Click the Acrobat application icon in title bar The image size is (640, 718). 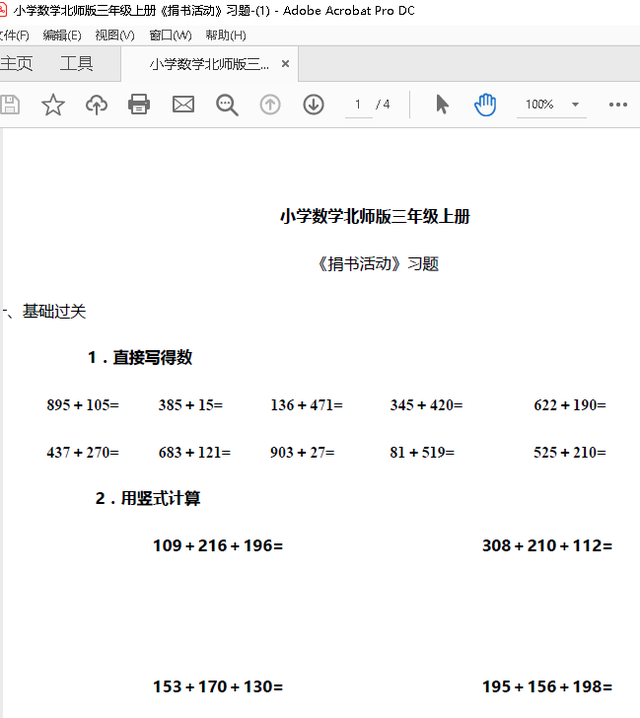click(3, 10)
